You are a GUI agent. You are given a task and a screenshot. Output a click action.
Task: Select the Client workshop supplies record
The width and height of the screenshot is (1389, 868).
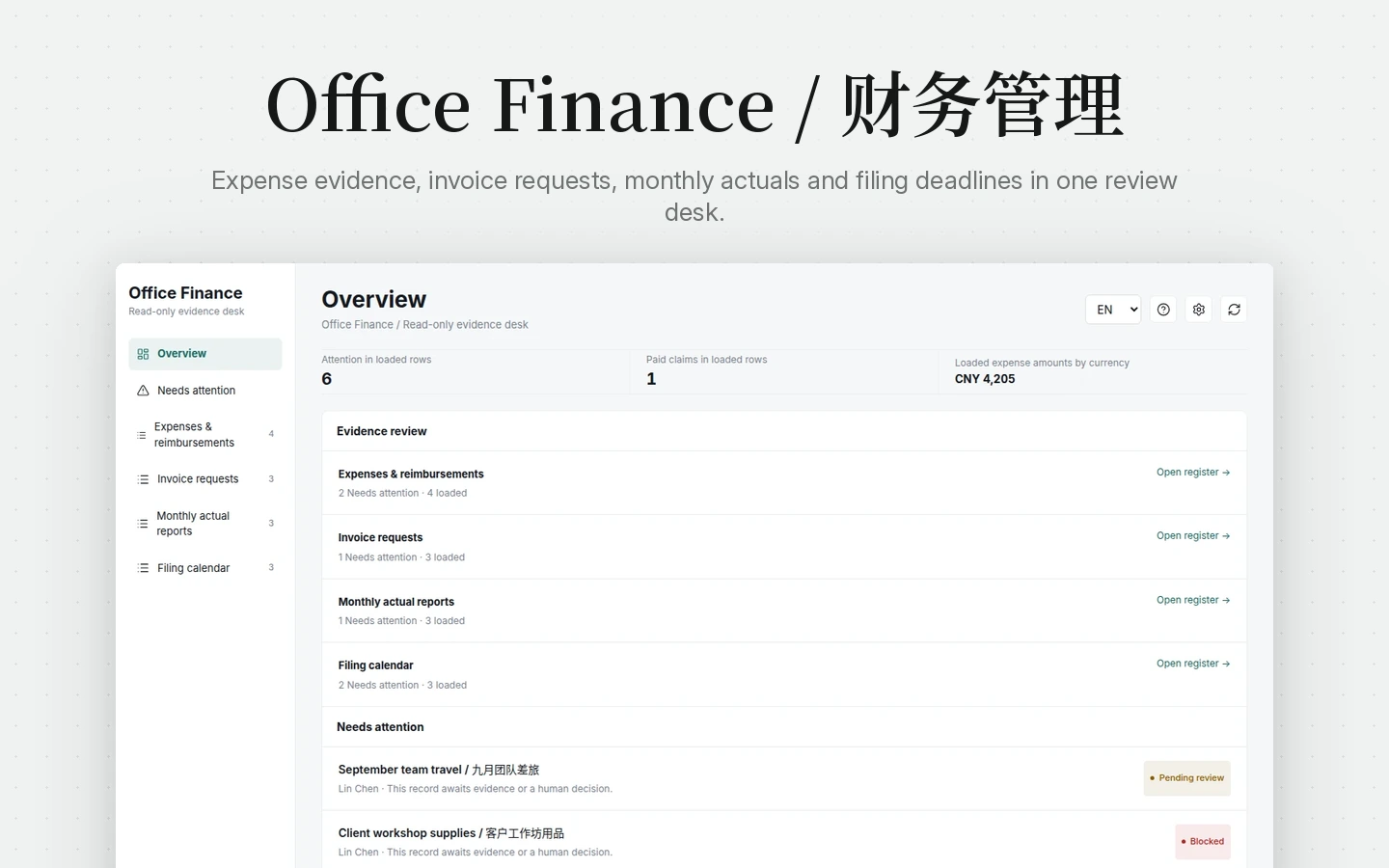(784, 841)
